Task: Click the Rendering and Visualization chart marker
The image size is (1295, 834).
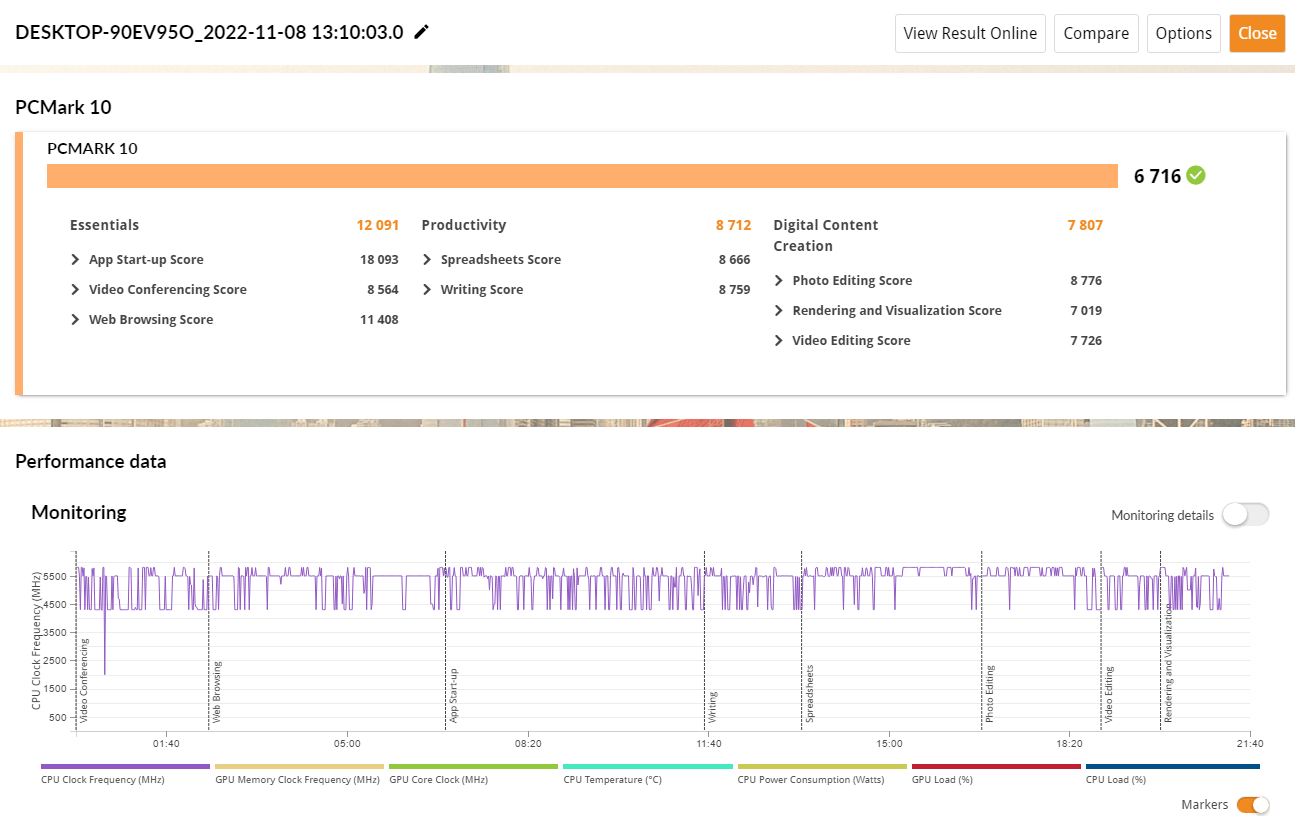Action: click(1167, 663)
